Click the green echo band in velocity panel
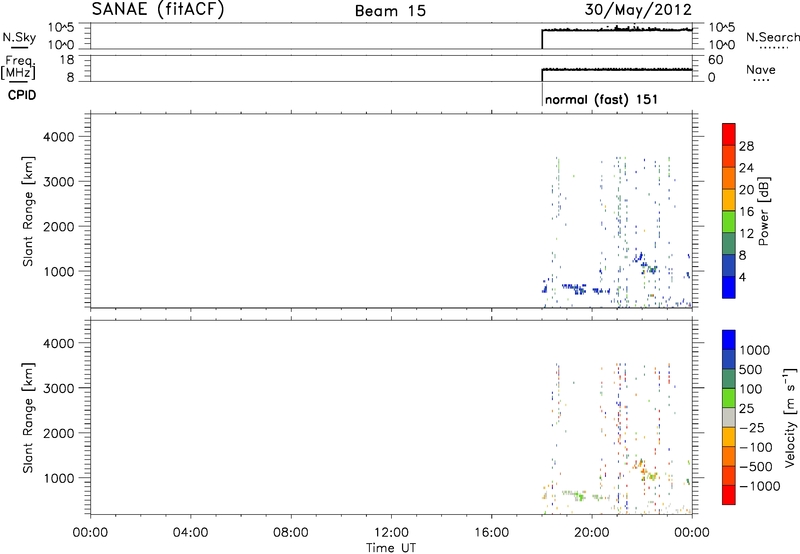 click(x=574, y=494)
